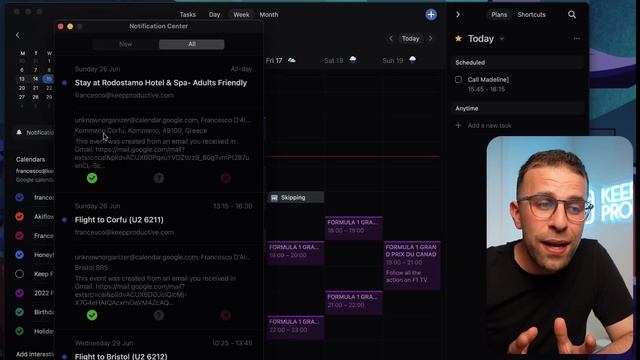Switch to the Shortcuts tab
Screen dimensions: 640x360
pyautogui.click(x=531, y=15)
